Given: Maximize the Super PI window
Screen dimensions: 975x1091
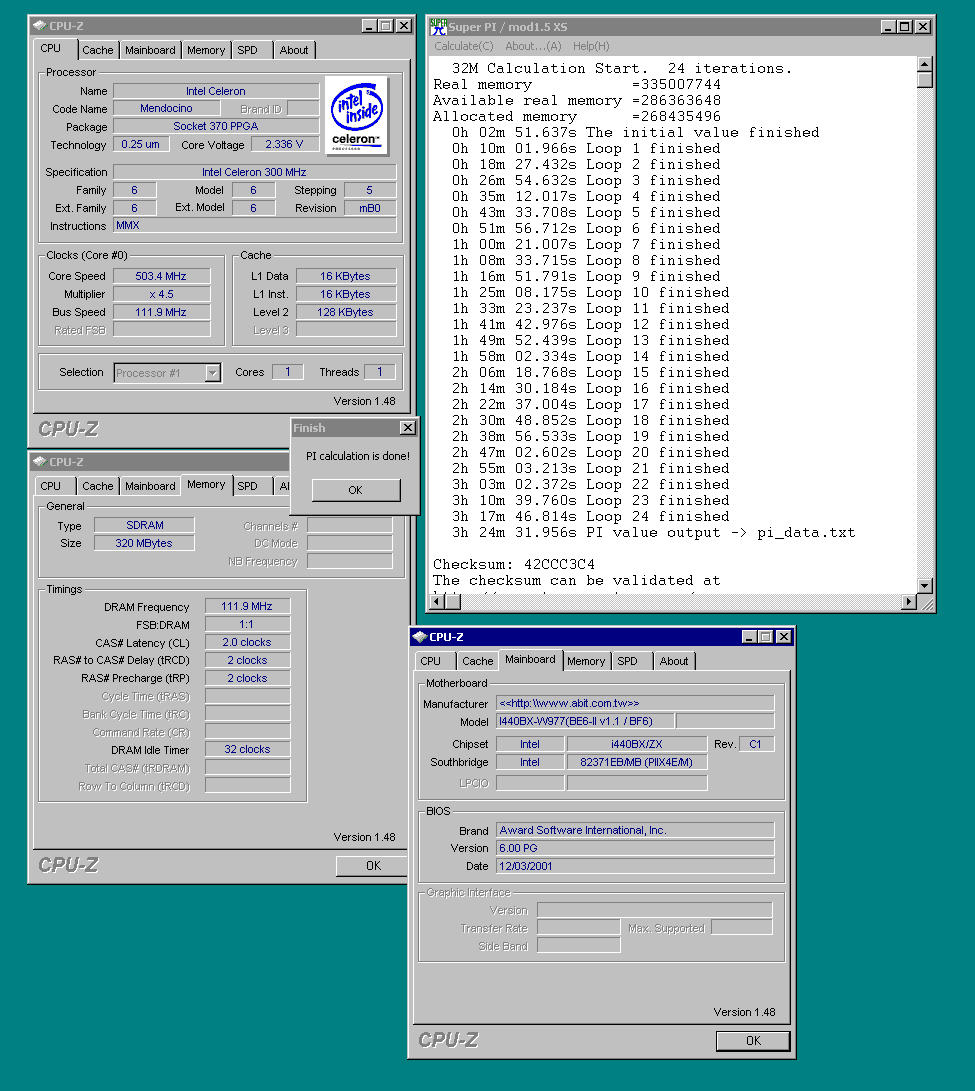Looking at the screenshot, I should [904, 26].
